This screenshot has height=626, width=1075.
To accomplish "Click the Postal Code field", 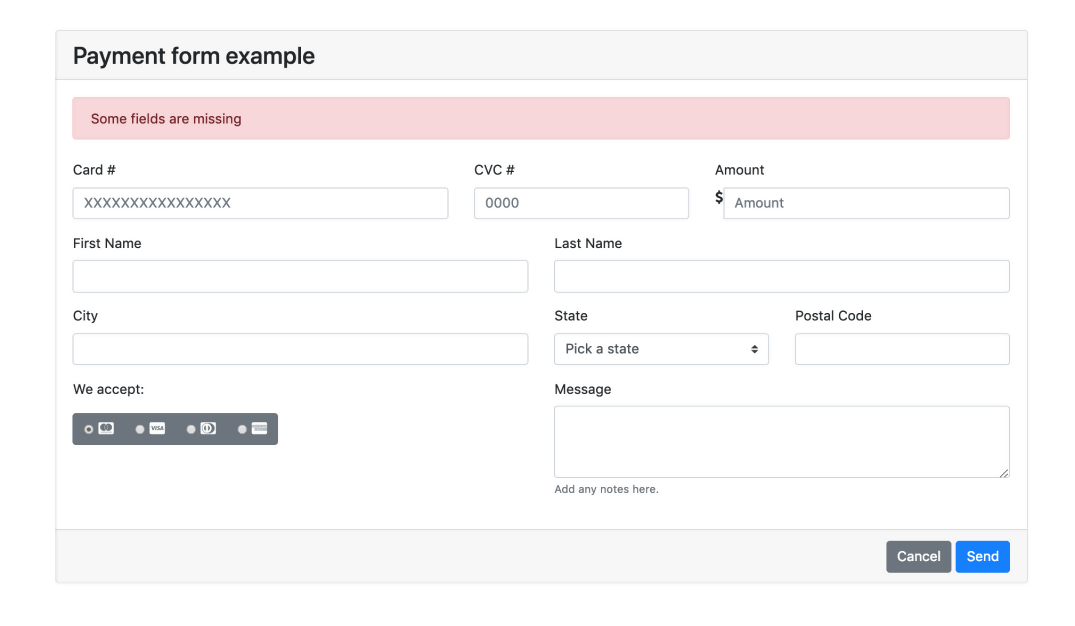I will [x=901, y=348].
